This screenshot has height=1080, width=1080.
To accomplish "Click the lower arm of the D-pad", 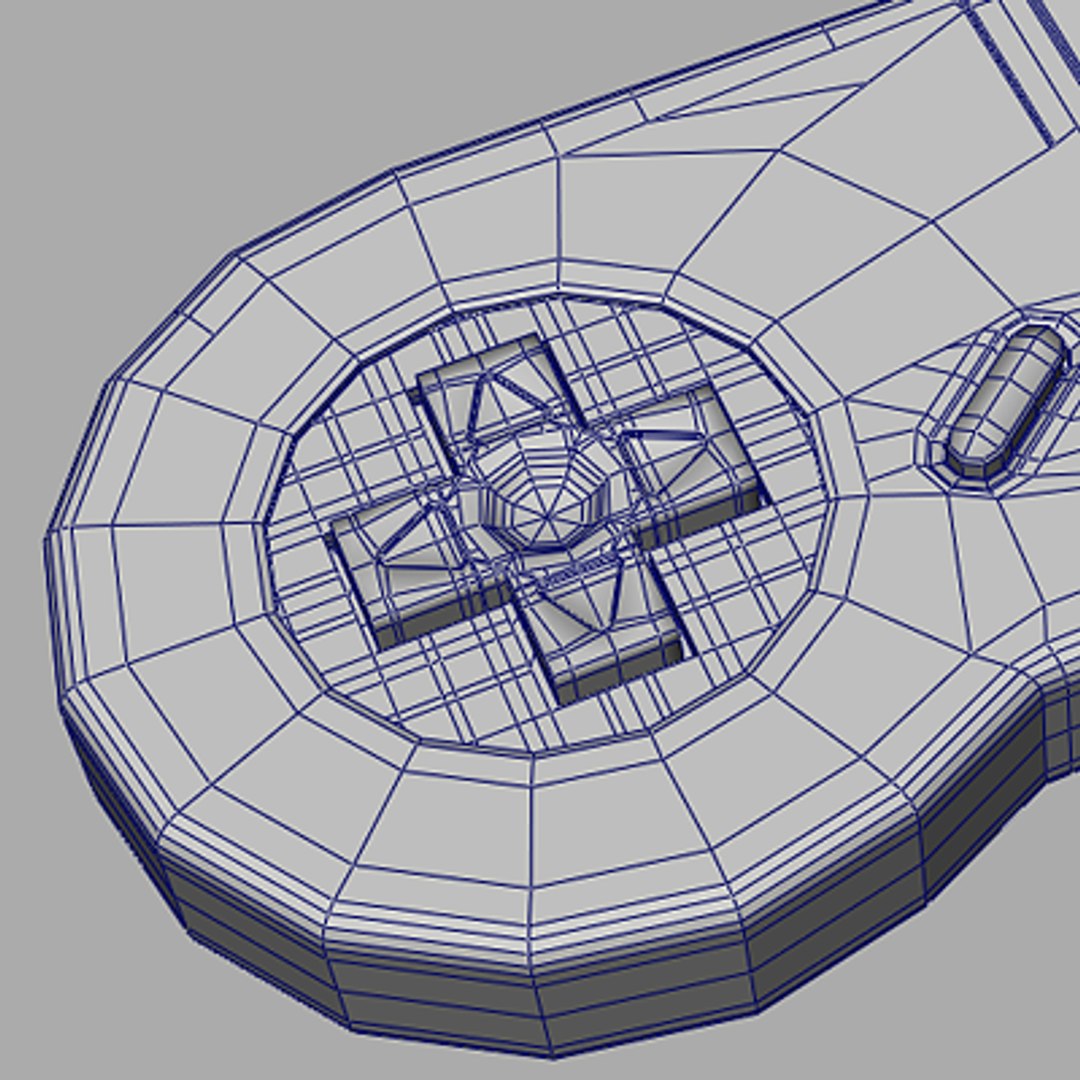I will (x=606, y=630).
